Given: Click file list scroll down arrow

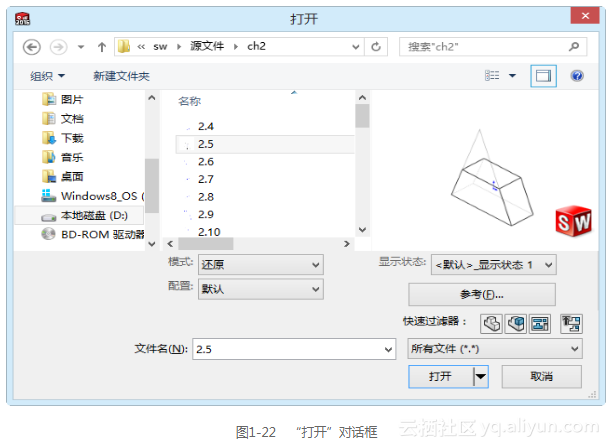Looking at the screenshot, I should pos(362,229).
